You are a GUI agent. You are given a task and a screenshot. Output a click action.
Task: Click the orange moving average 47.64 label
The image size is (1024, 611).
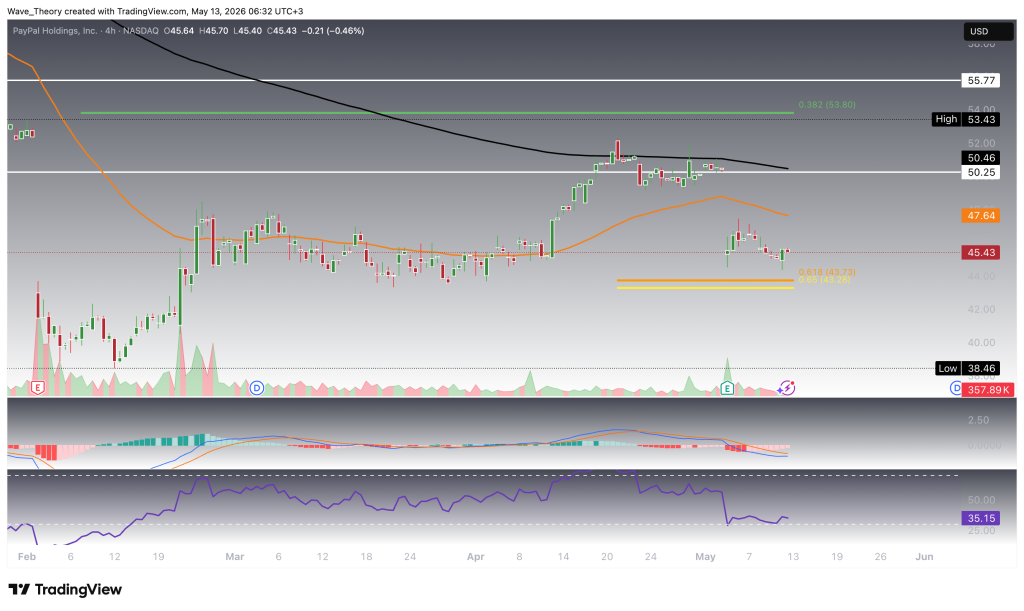pyautogui.click(x=981, y=215)
